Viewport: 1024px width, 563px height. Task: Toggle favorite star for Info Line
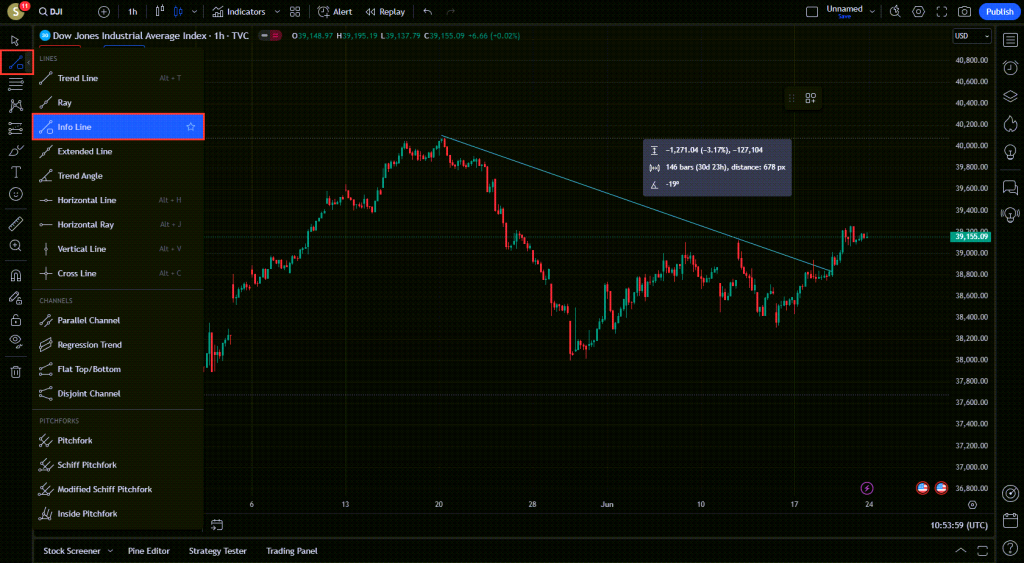tap(191, 127)
